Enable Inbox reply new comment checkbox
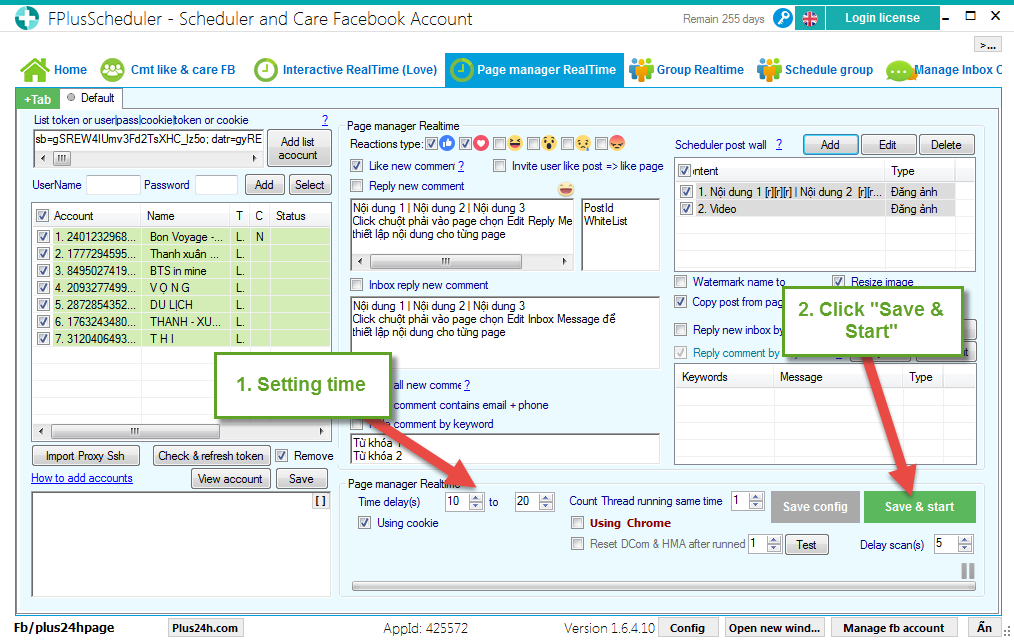This screenshot has height=640, width=1014. tap(356, 285)
